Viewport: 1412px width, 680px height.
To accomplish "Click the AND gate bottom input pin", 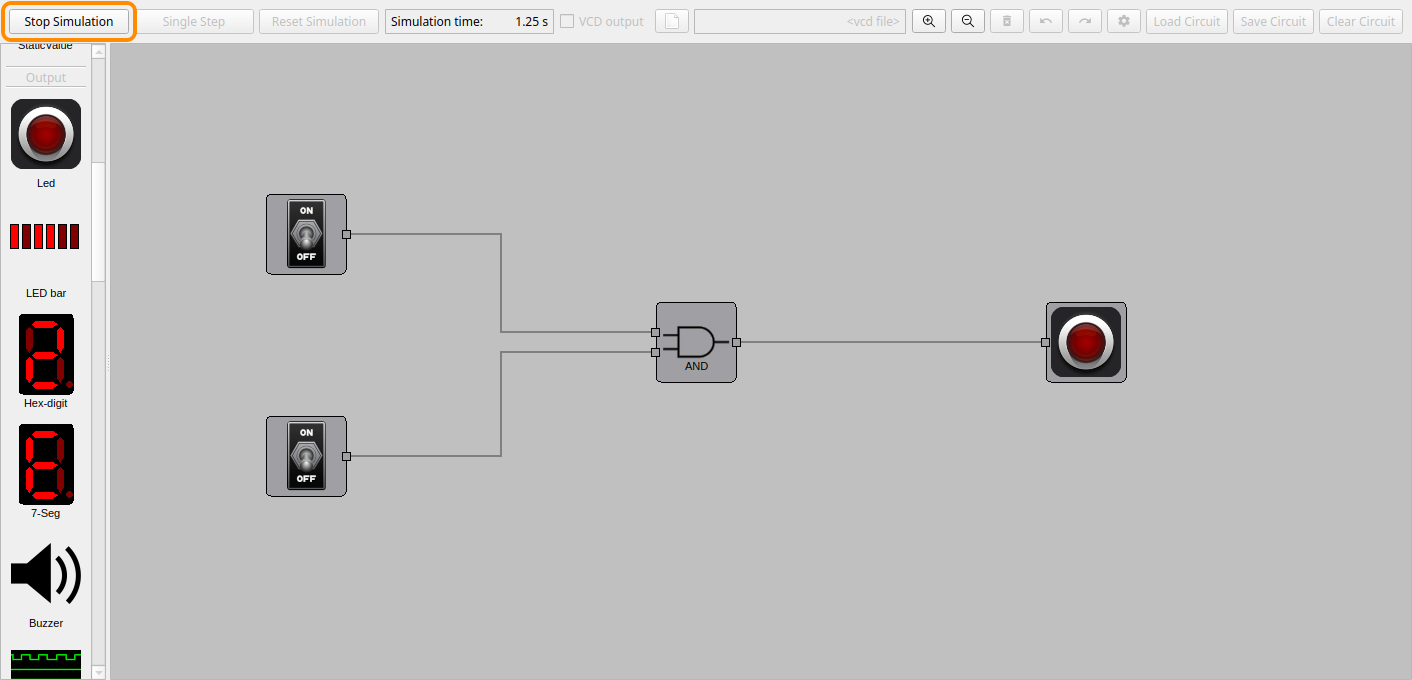I will pos(655,352).
